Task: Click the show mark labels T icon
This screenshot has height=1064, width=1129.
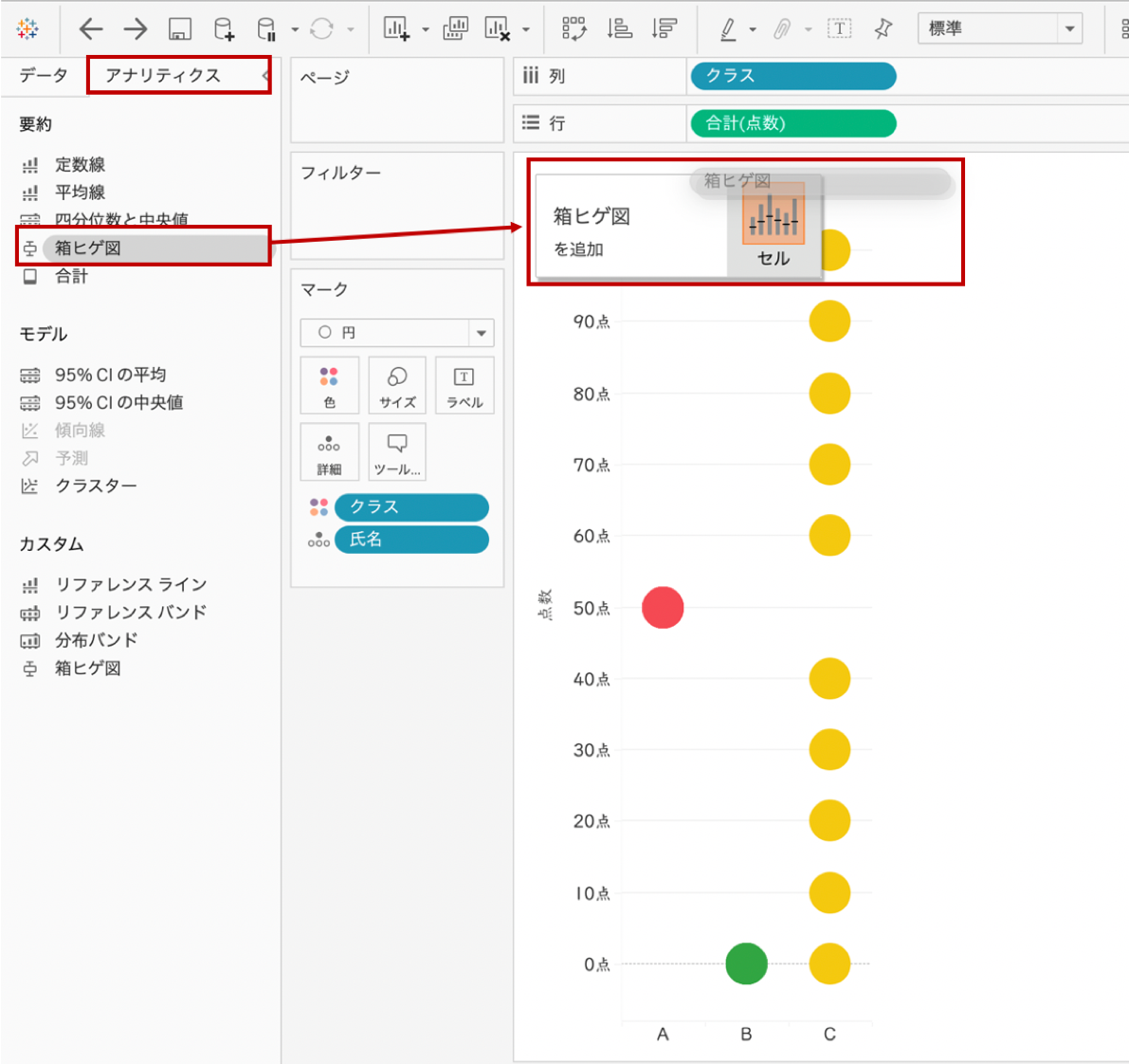Action: [839, 28]
